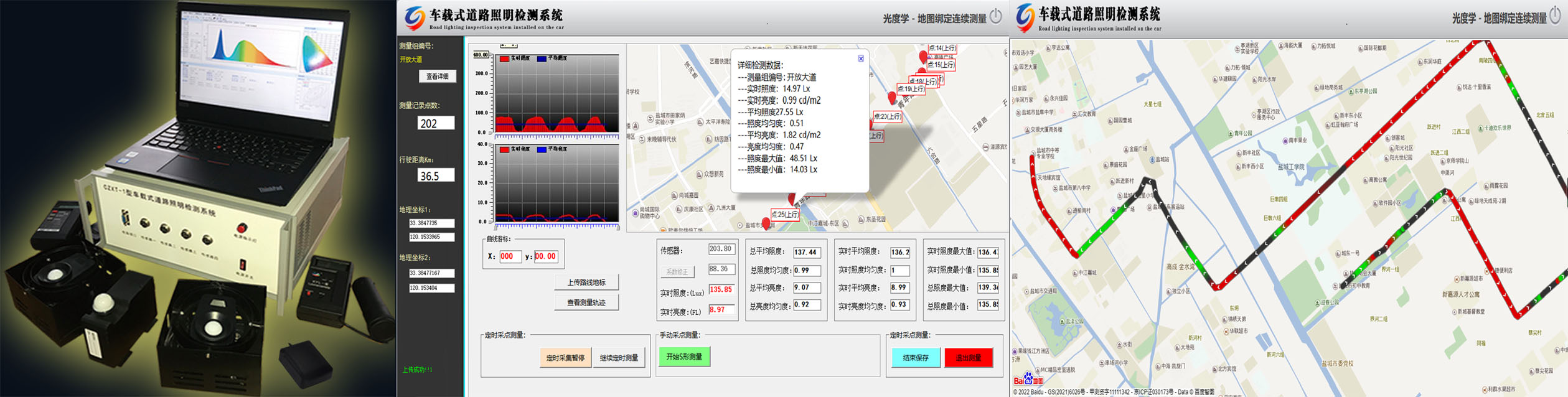The width and height of the screenshot is (1568, 397).
Task: Click the curve cursor X input field
Action: pos(510,256)
